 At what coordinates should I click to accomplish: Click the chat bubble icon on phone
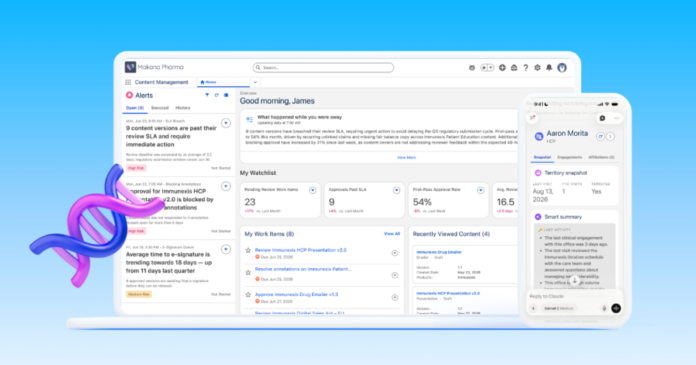click(602, 118)
